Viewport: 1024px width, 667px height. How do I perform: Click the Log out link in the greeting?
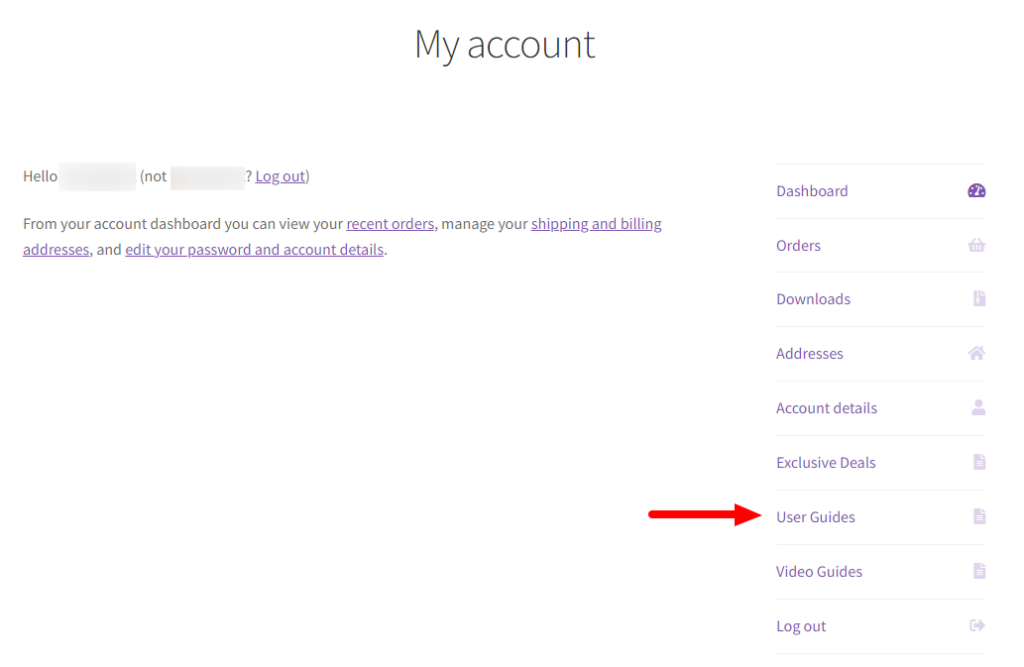[280, 176]
